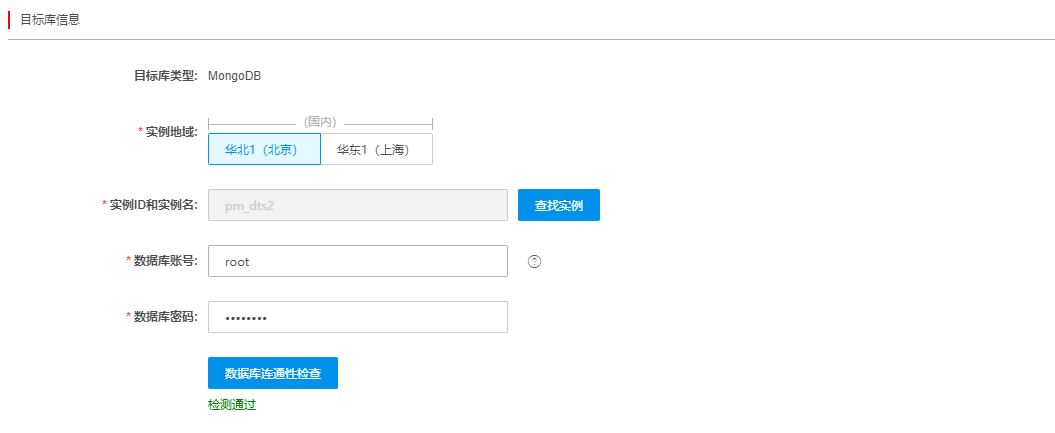The height and width of the screenshot is (433, 1055).
Task: Click the 数据库账号 field label
Action: pyautogui.click(x=166, y=260)
